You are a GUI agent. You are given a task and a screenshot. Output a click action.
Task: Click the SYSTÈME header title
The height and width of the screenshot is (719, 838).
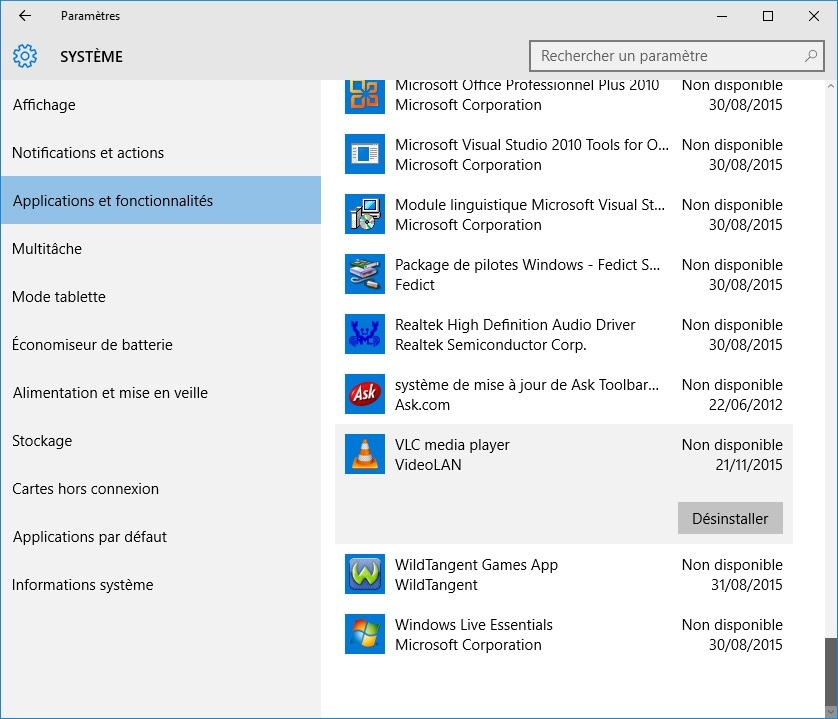[x=91, y=56]
